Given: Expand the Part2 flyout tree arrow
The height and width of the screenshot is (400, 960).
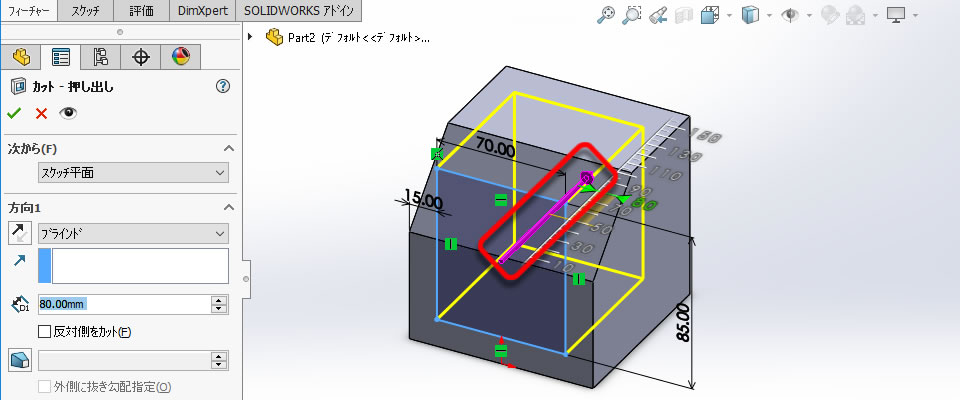Looking at the screenshot, I should tap(250, 37).
